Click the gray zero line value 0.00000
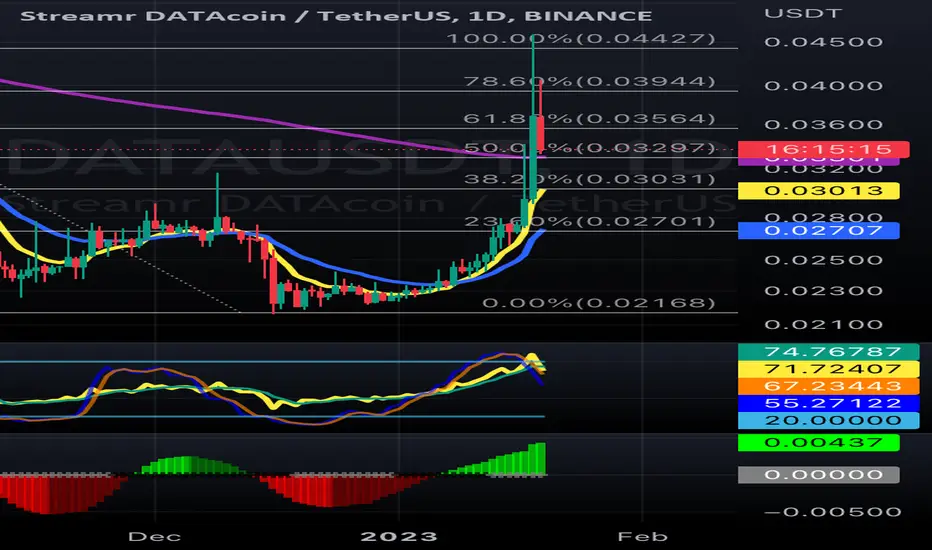Image resolution: width=932 pixels, height=550 pixels. (x=818, y=474)
